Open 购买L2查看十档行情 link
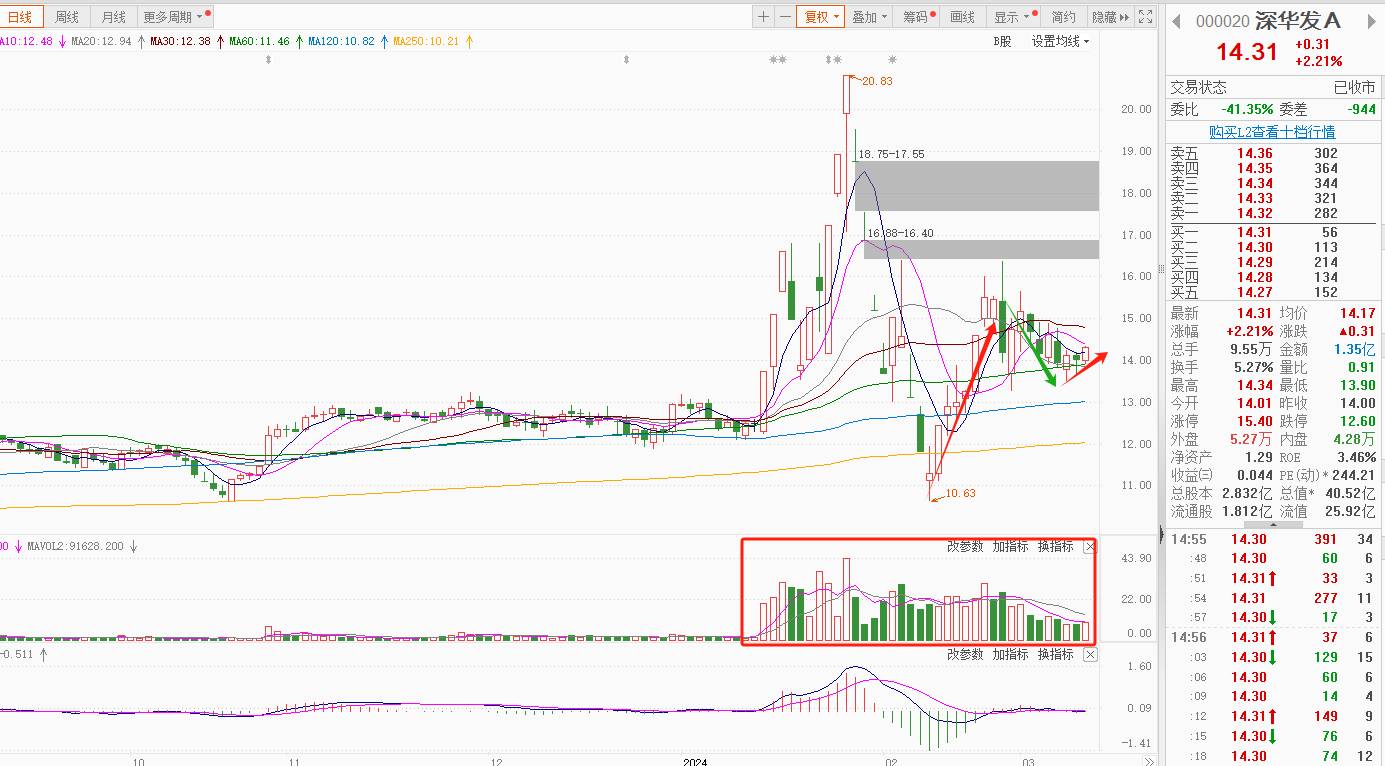The image size is (1385, 766). (x=1272, y=132)
